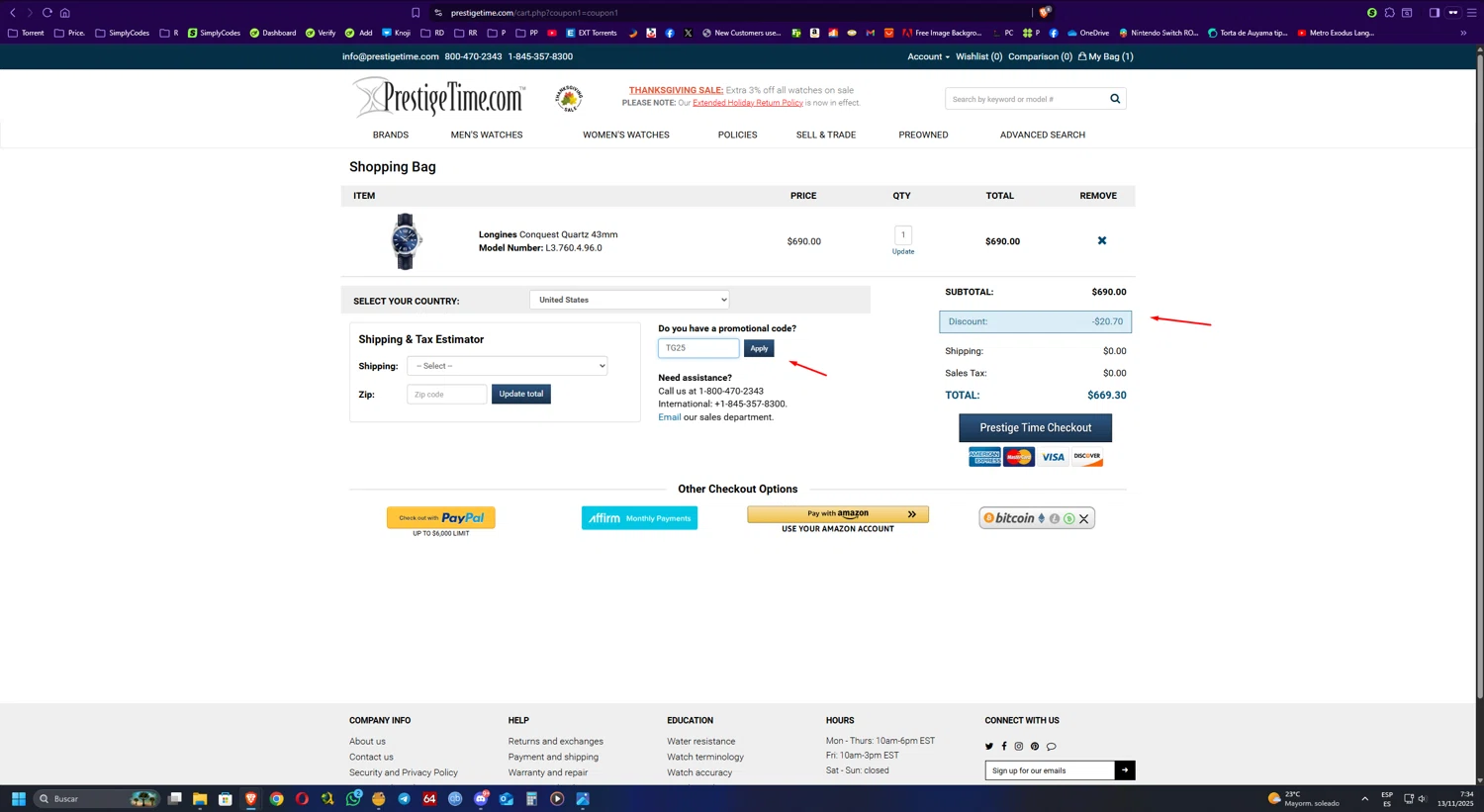The width and height of the screenshot is (1484, 812).
Task: Toggle browser sidebar panel icon
Action: tap(1435, 13)
